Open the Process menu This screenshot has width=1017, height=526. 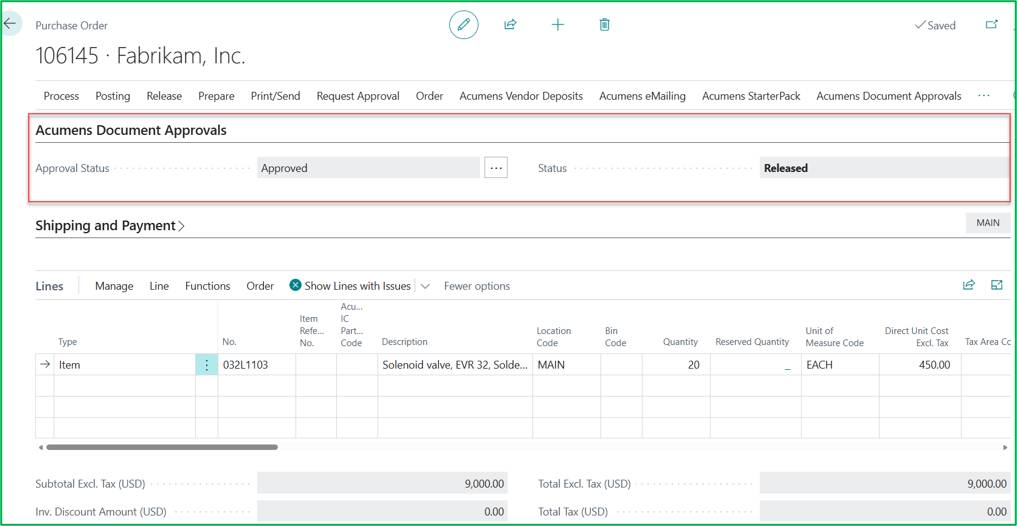tap(62, 96)
